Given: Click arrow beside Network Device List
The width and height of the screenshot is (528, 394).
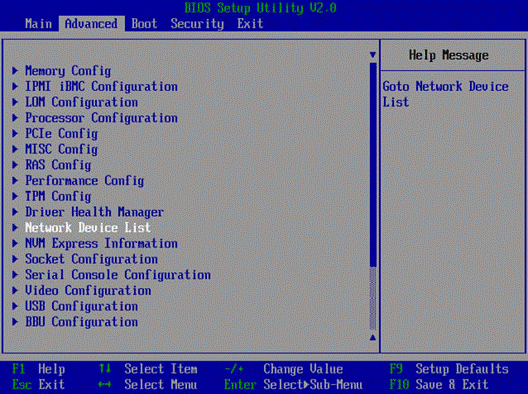Looking at the screenshot, I should point(15,228).
